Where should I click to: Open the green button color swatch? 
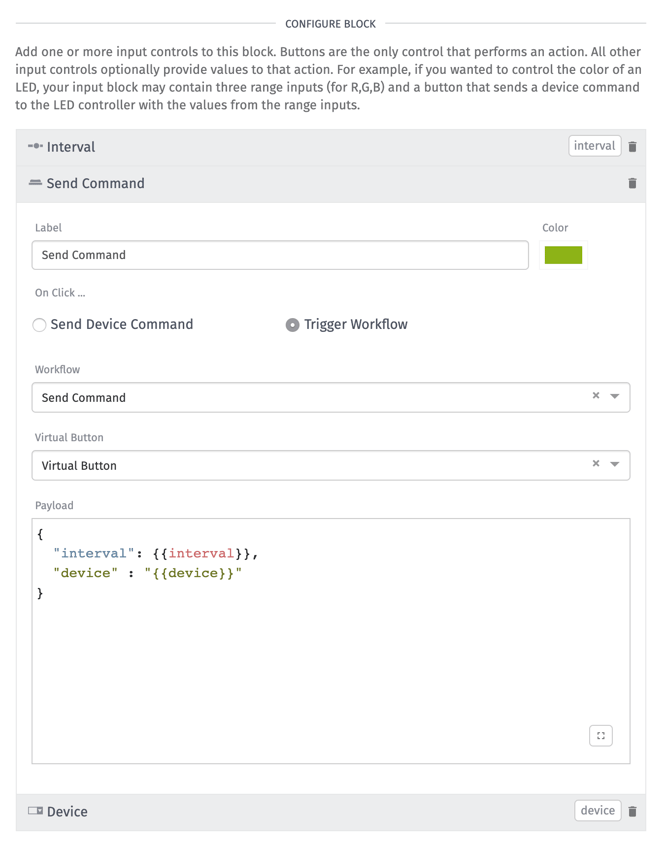pyautogui.click(x=563, y=255)
